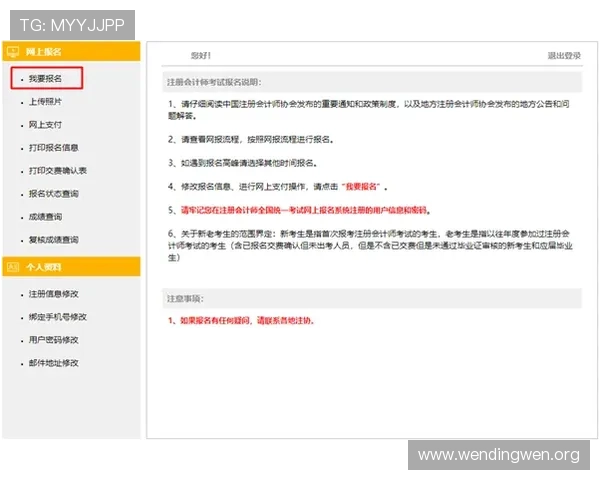
Task: Open 打印报名信息 menu item
Action: tap(54, 148)
